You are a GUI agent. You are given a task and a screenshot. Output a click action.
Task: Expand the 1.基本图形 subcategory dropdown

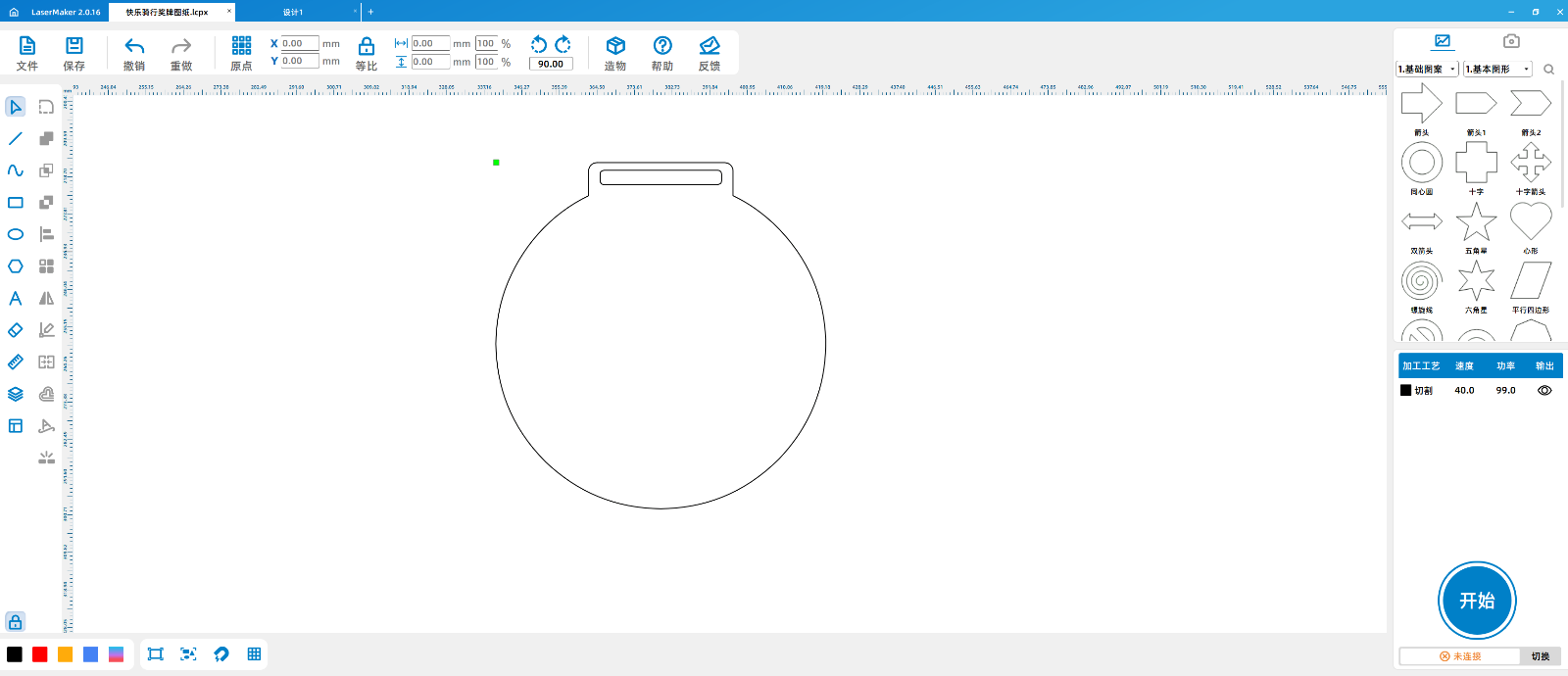tap(1496, 69)
